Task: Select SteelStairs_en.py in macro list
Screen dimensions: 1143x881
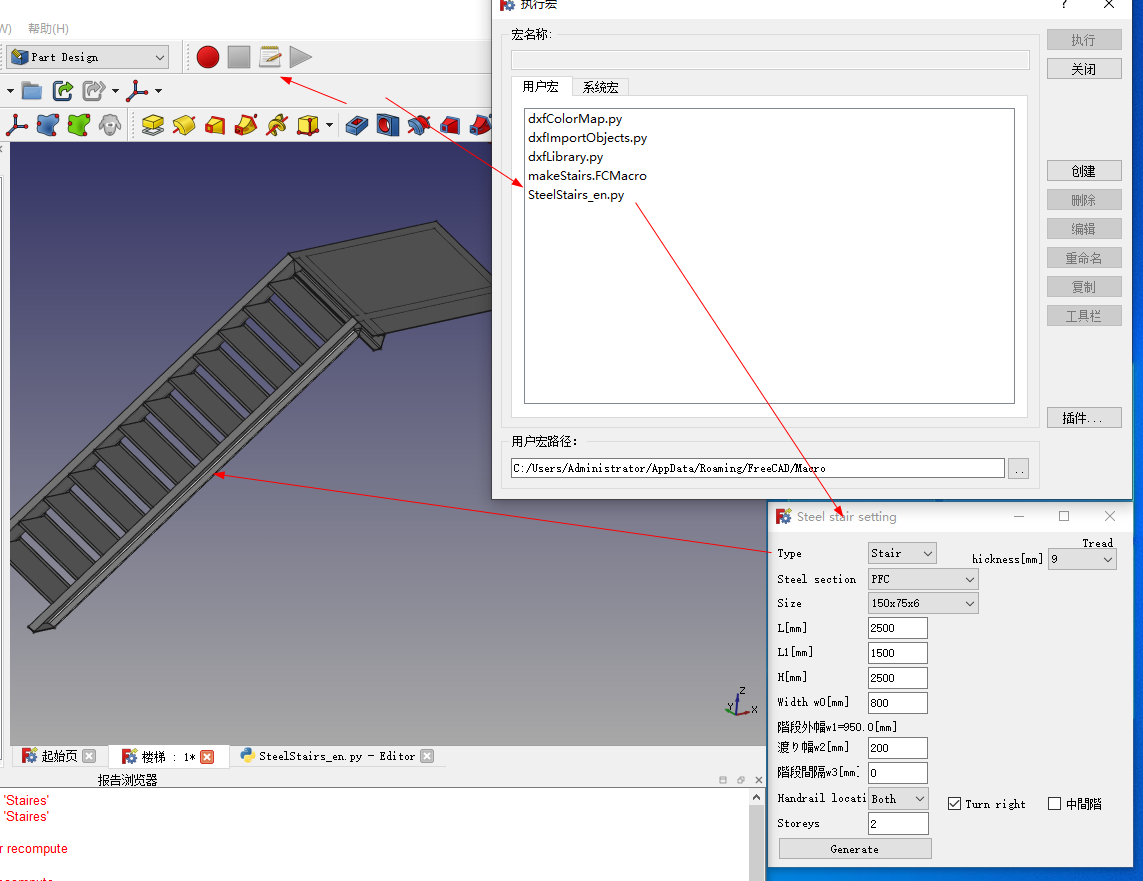Action: pyautogui.click(x=576, y=195)
